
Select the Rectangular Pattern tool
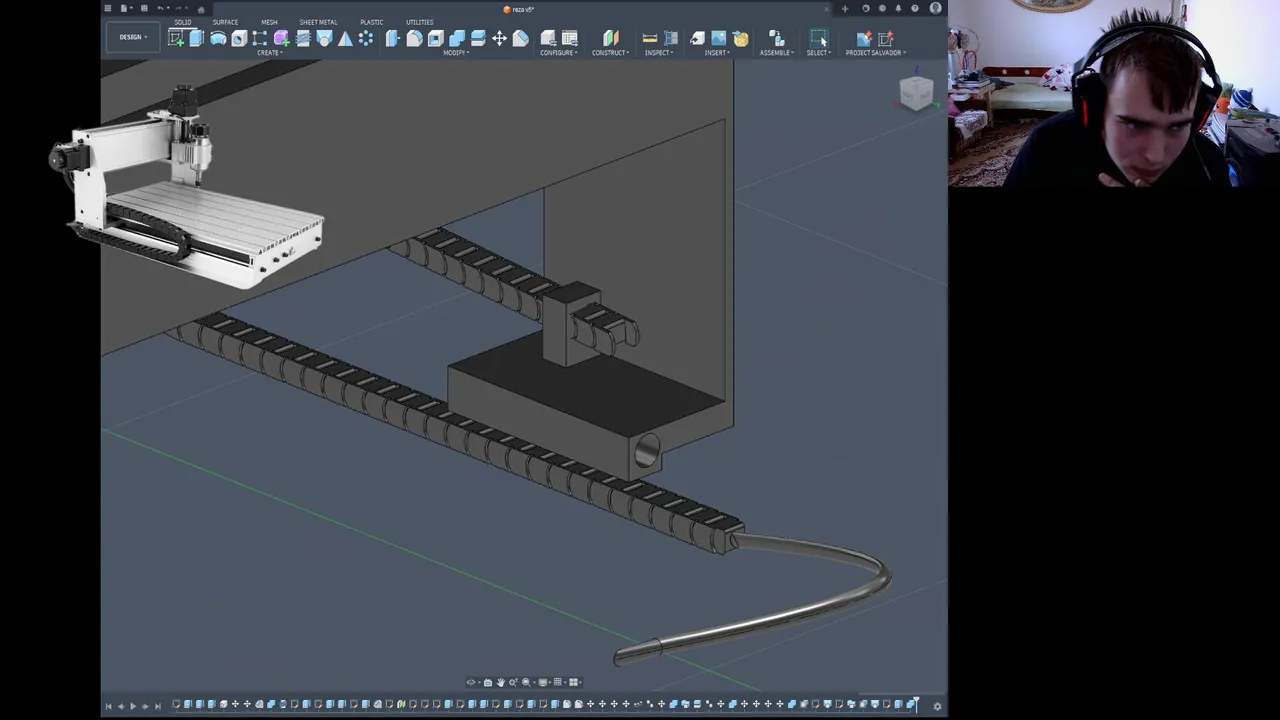(260, 38)
